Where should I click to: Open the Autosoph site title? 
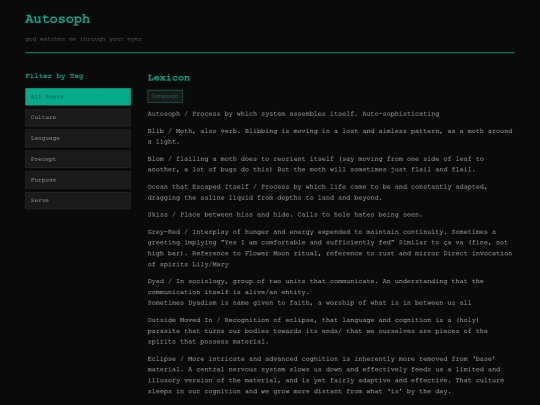pyautogui.click(x=58, y=19)
